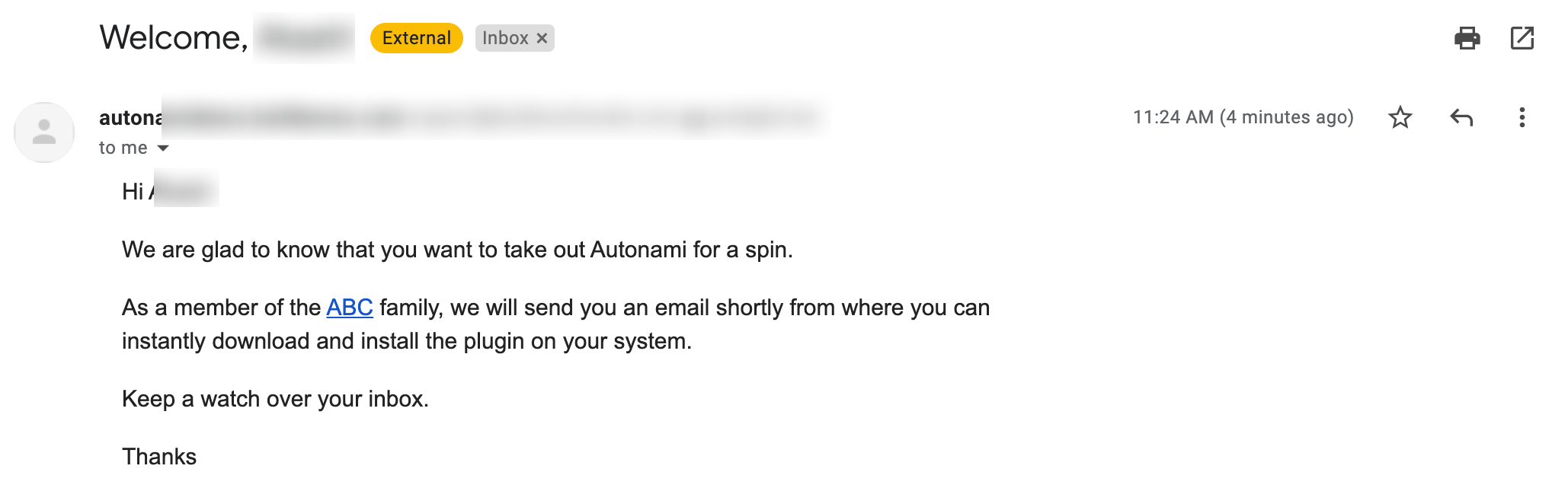
Task: Click the yellow External label
Action: [x=416, y=38]
